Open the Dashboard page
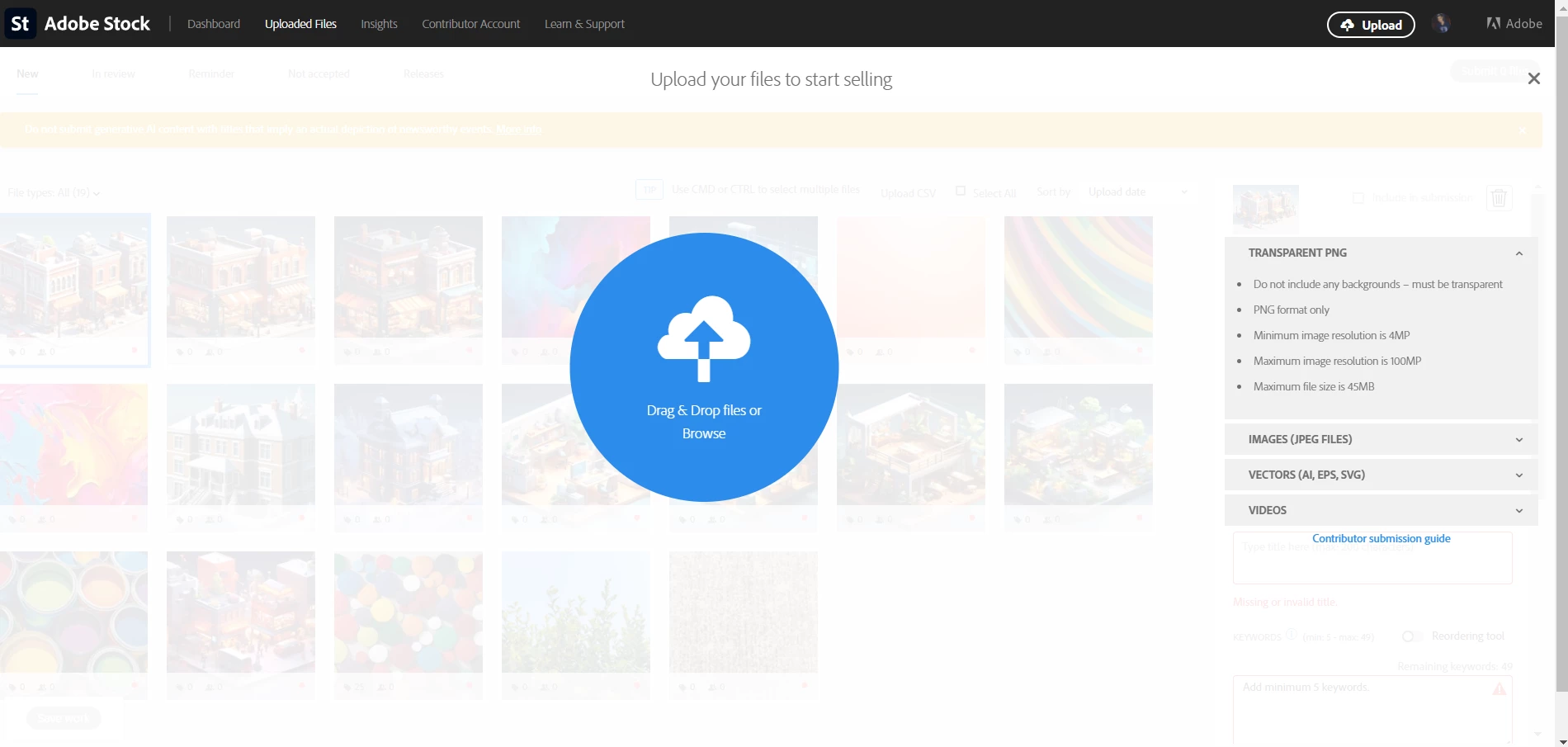 (214, 24)
